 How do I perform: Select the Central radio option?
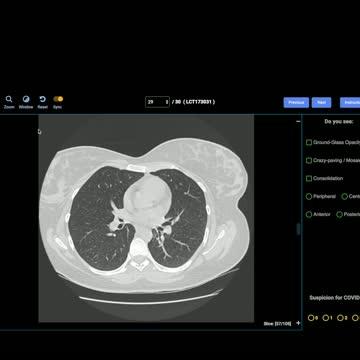[345, 196]
